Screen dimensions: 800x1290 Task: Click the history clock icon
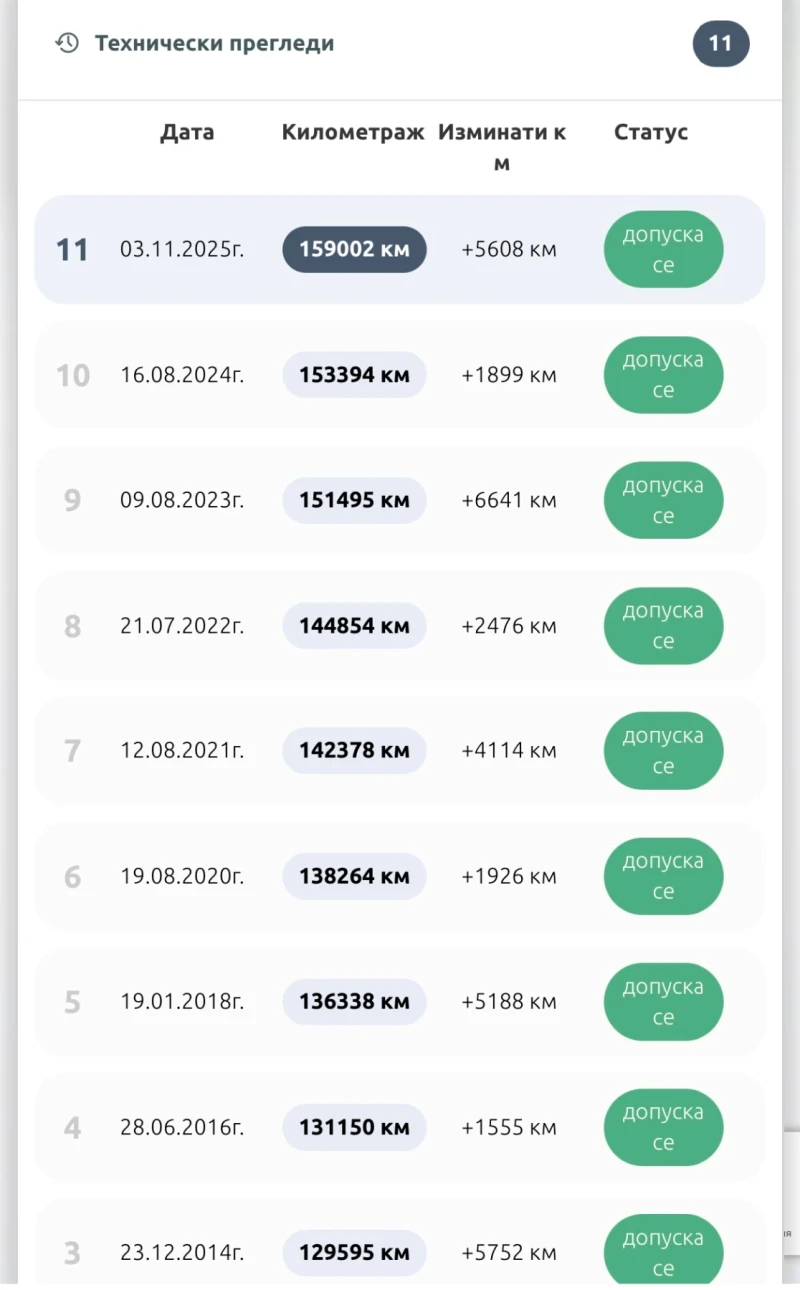click(x=67, y=43)
